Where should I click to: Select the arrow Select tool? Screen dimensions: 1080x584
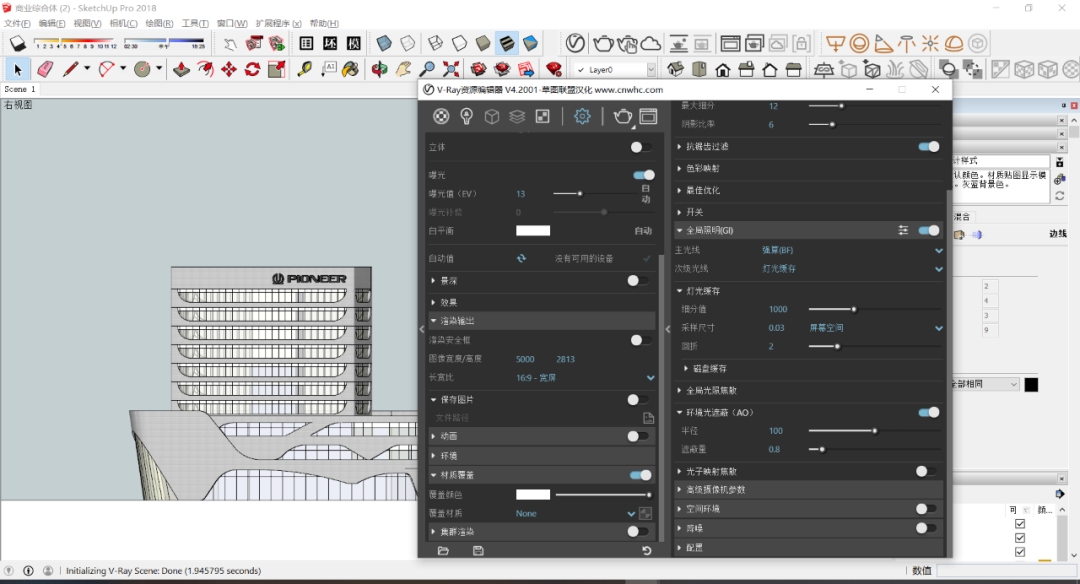18,69
